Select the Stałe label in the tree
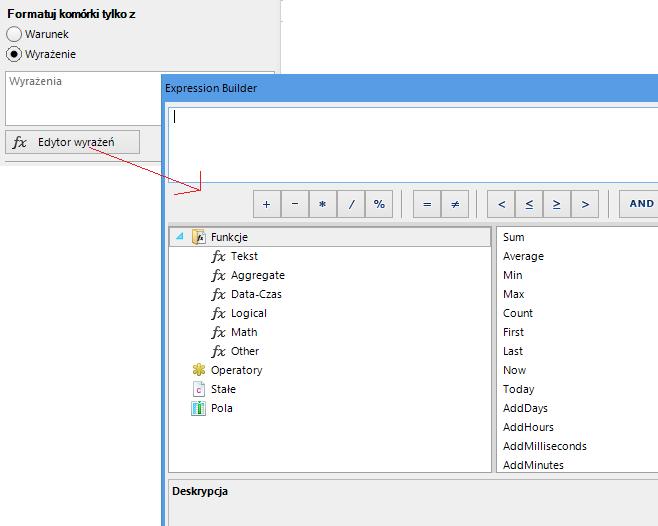Viewport: 658px width, 526px height. (223, 389)
